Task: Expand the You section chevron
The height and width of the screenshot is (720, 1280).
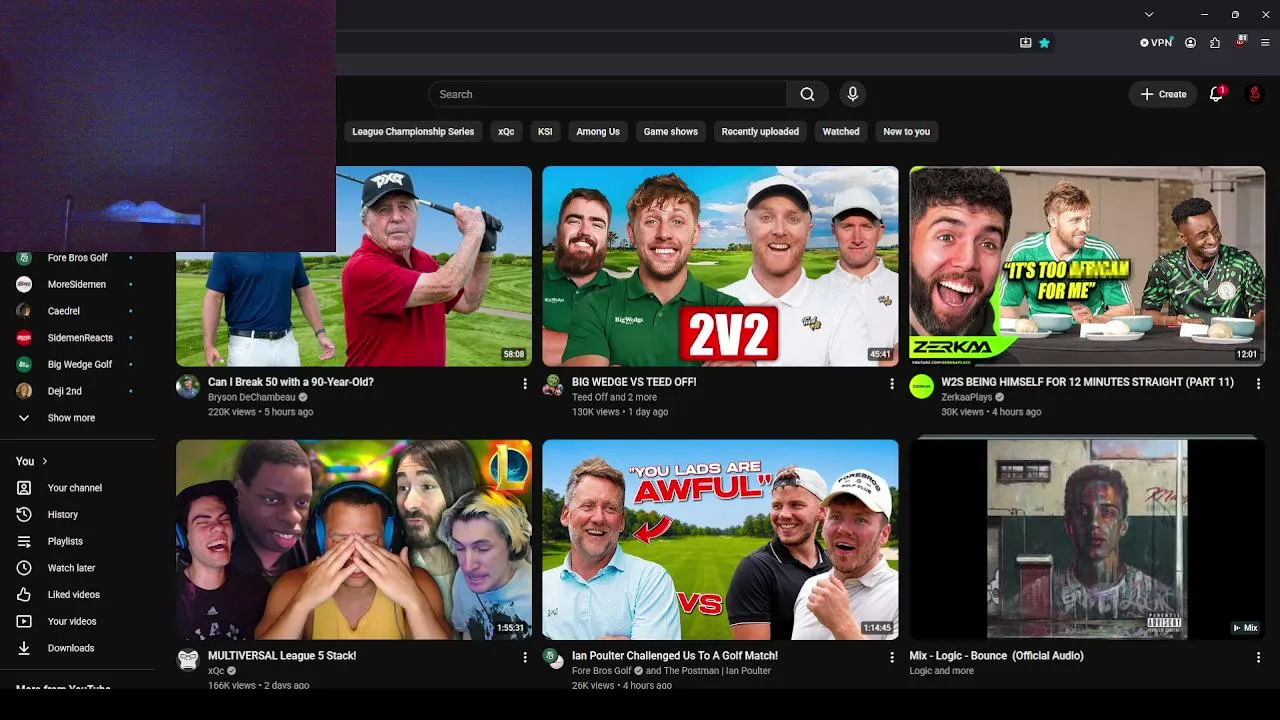Action: [x=44, y=461]
